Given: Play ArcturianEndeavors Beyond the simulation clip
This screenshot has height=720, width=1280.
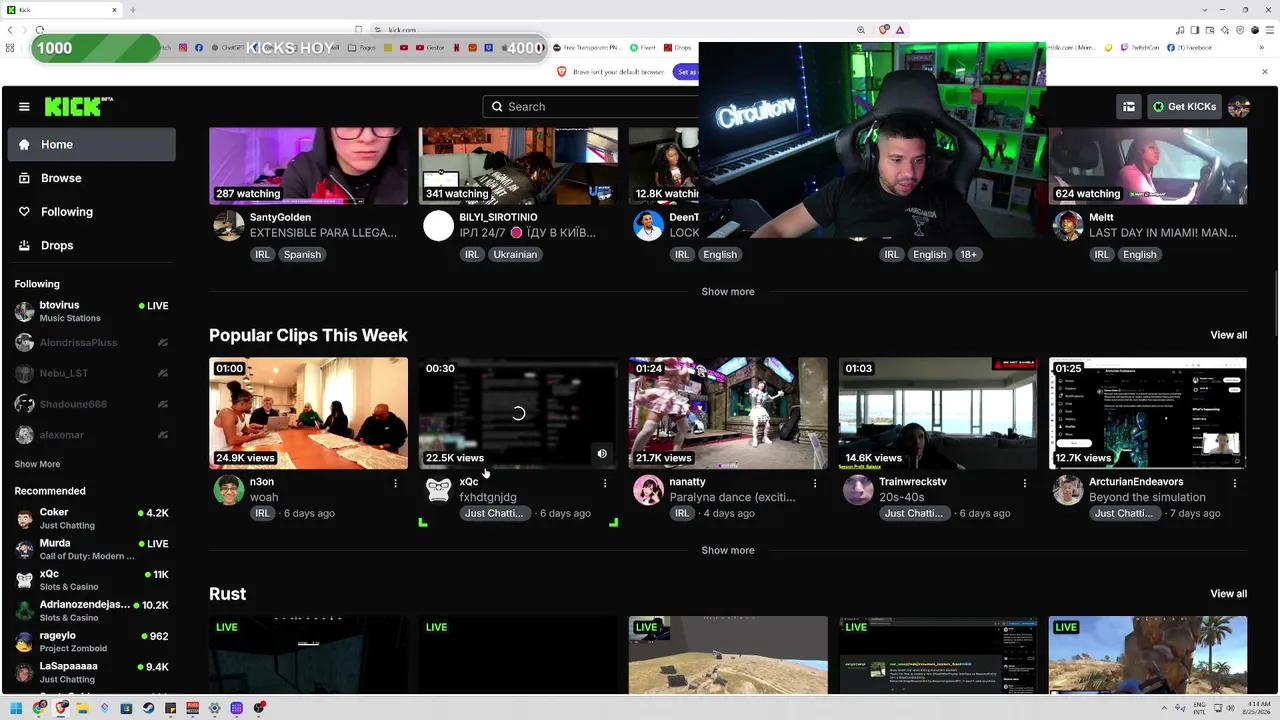Looking at the screenshot, I should coord(1148,413).
